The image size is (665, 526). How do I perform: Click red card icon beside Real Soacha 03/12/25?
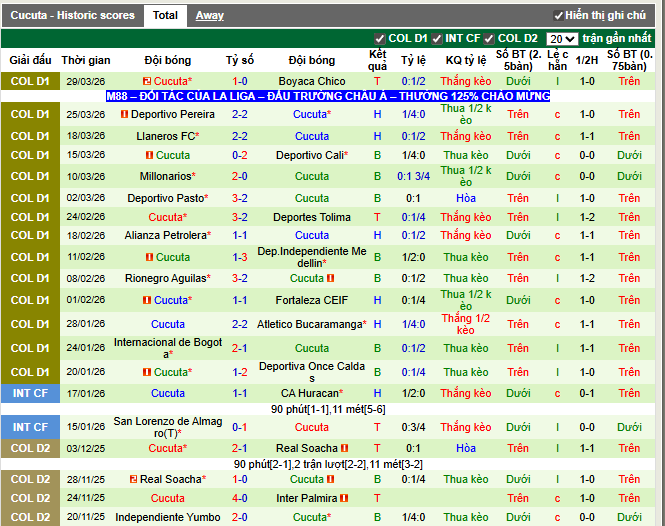tap(343, 449)
